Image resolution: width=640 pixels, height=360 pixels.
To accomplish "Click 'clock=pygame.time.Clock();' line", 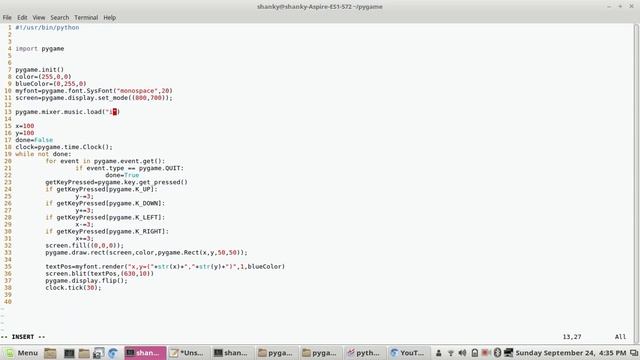I will pyautogui.click(x=64, y=147).
